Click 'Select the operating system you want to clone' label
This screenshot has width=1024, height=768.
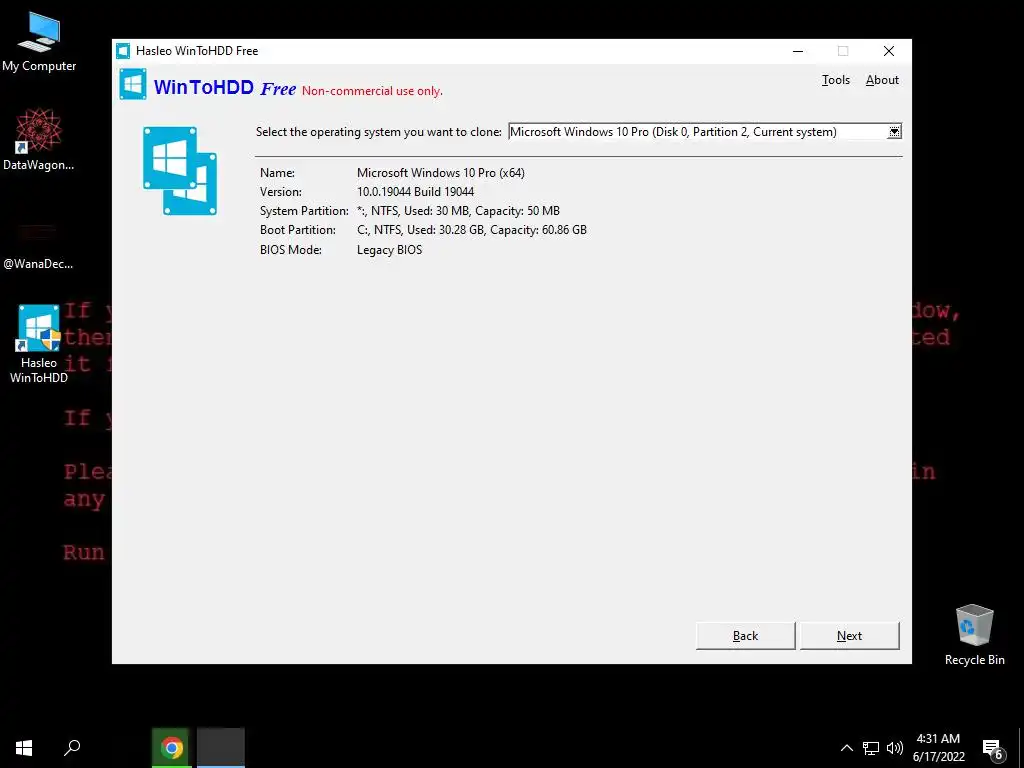point(378,132)
